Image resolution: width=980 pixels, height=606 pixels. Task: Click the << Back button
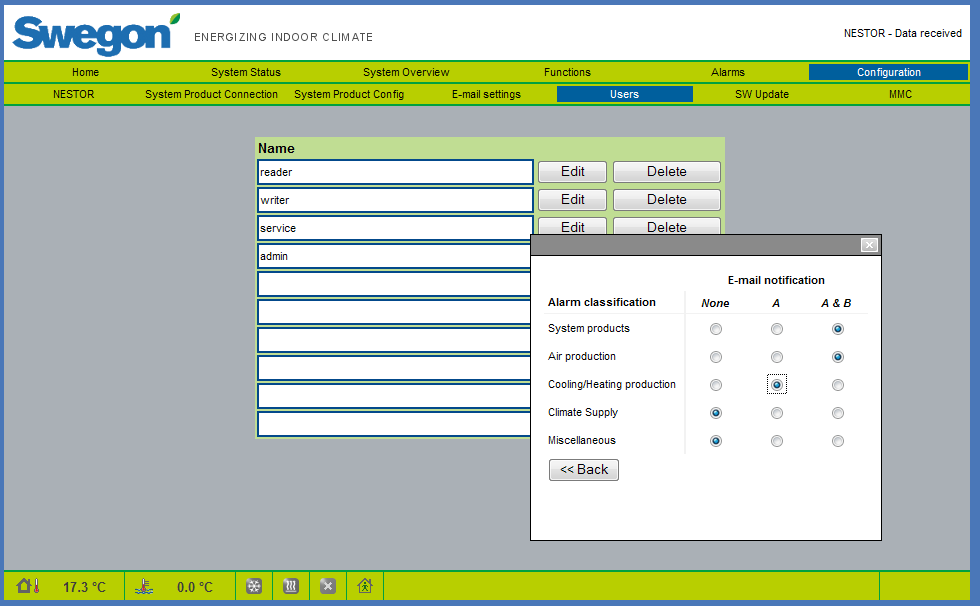tap(584, 470)
